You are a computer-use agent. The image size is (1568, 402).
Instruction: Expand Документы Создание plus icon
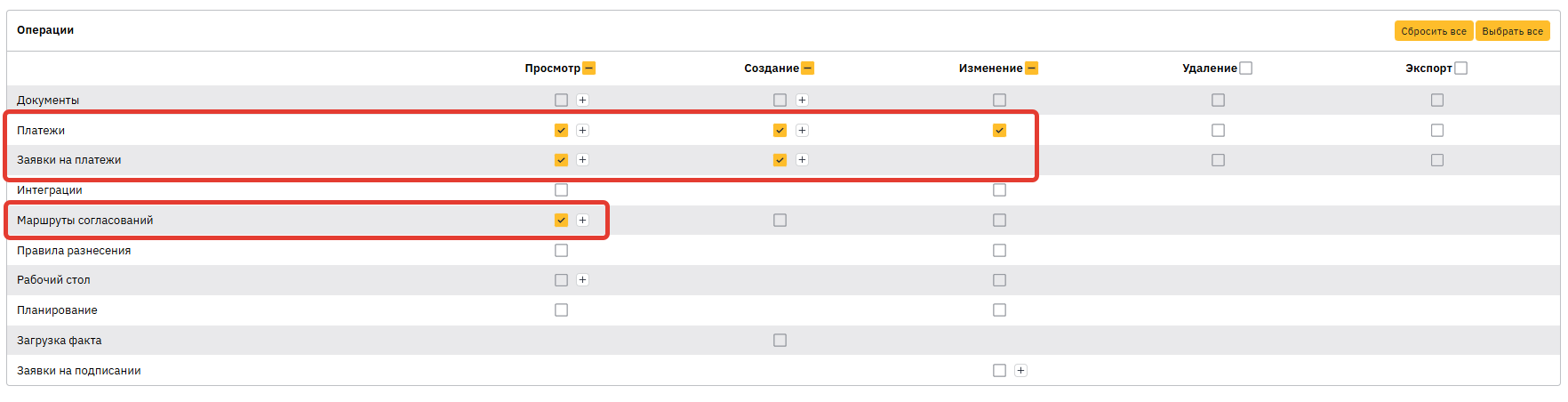(x=802, y=100)
